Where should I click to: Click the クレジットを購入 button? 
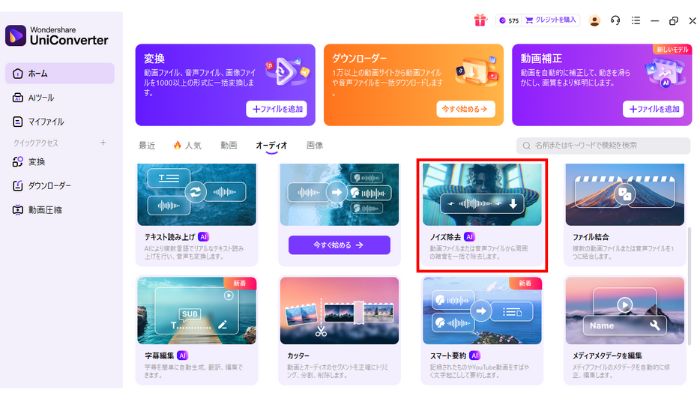(550, 20)
